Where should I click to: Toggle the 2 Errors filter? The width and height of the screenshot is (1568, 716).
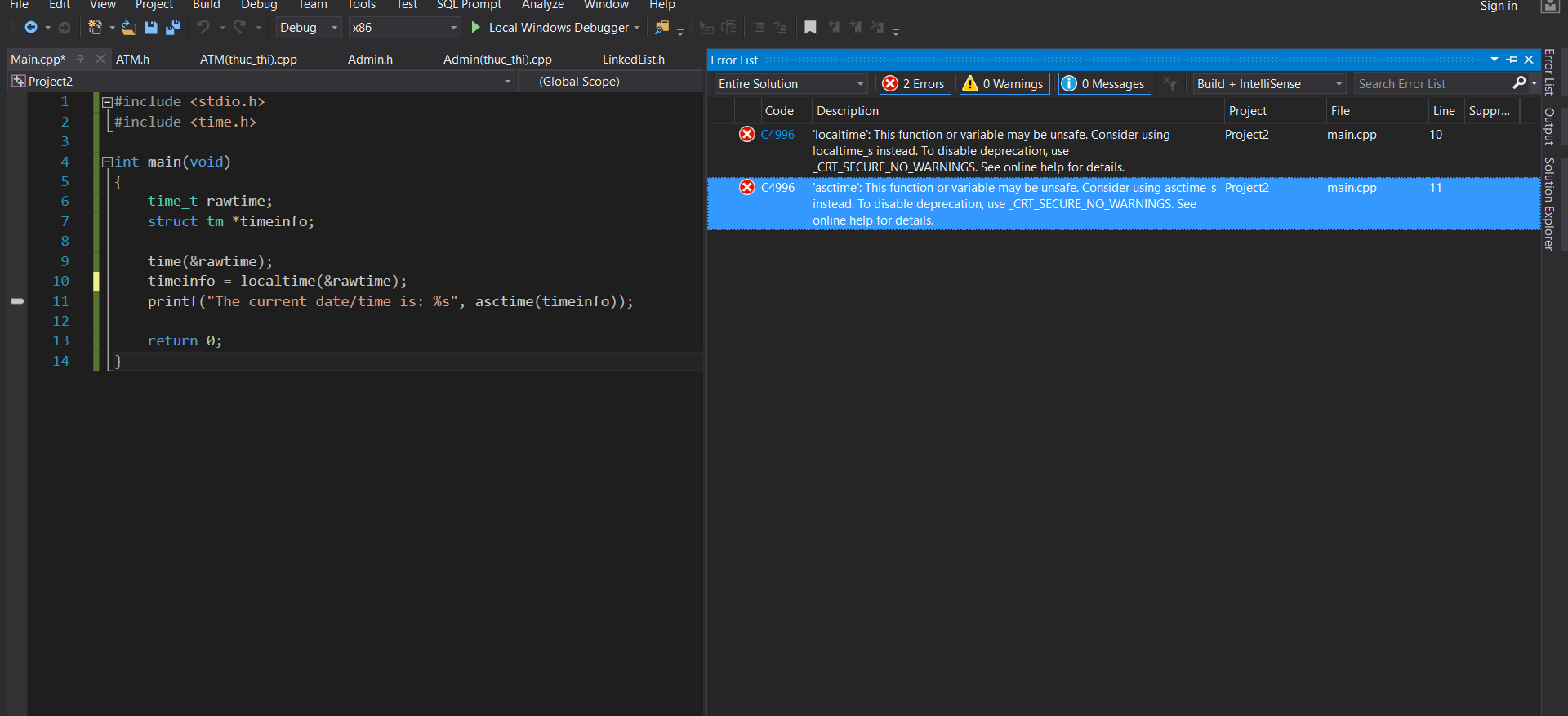915,84
